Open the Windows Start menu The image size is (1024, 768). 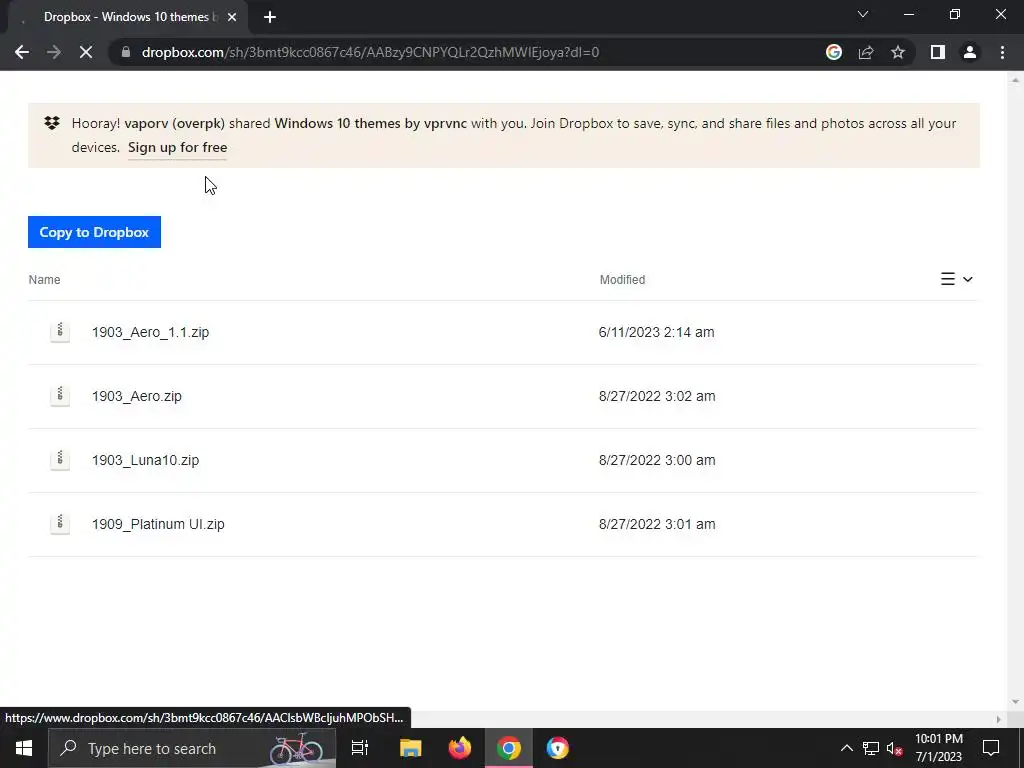click(24, 748)
